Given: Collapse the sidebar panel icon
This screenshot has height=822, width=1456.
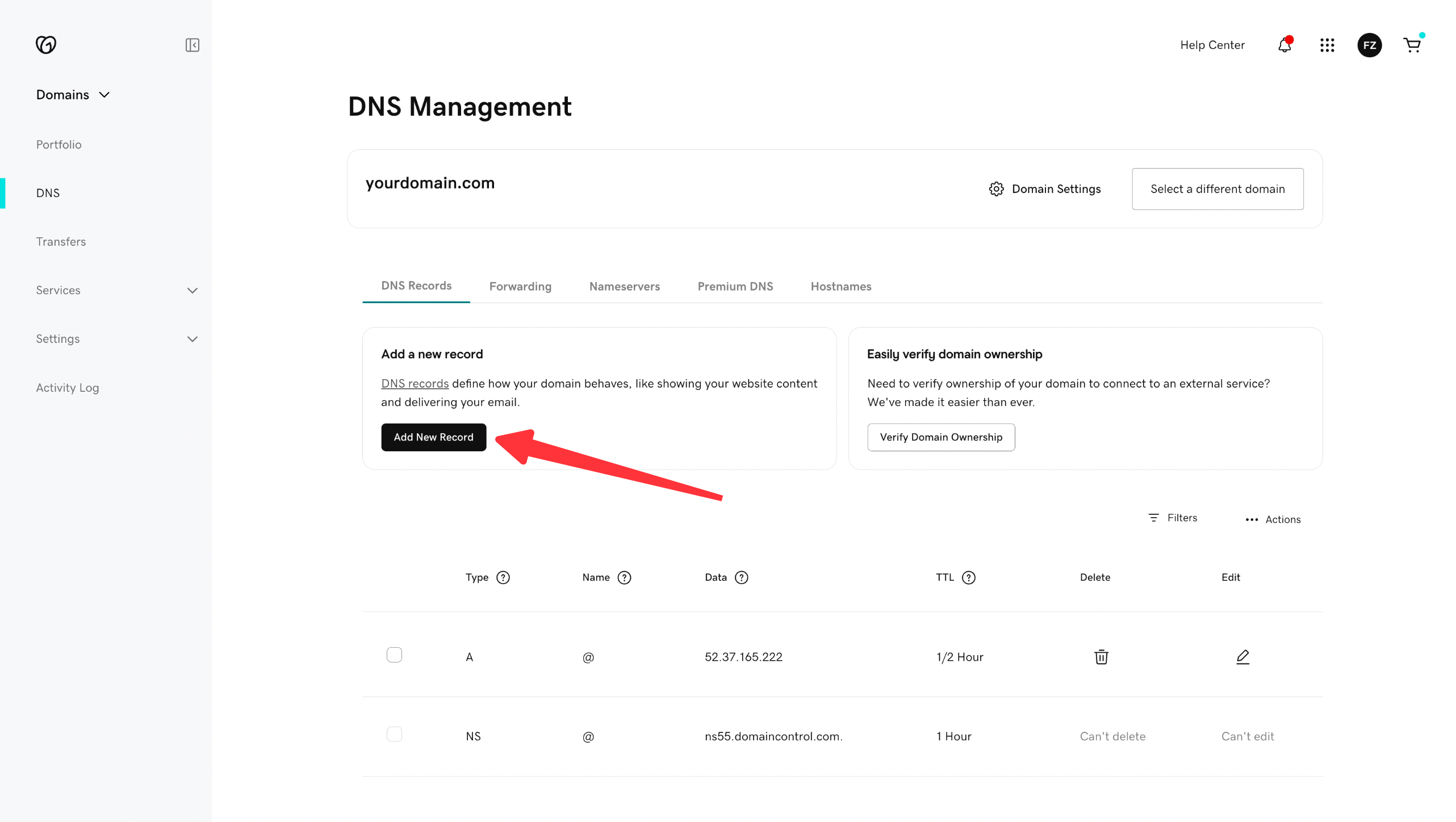Looking at the screenshot, I should tap(192, 45).
